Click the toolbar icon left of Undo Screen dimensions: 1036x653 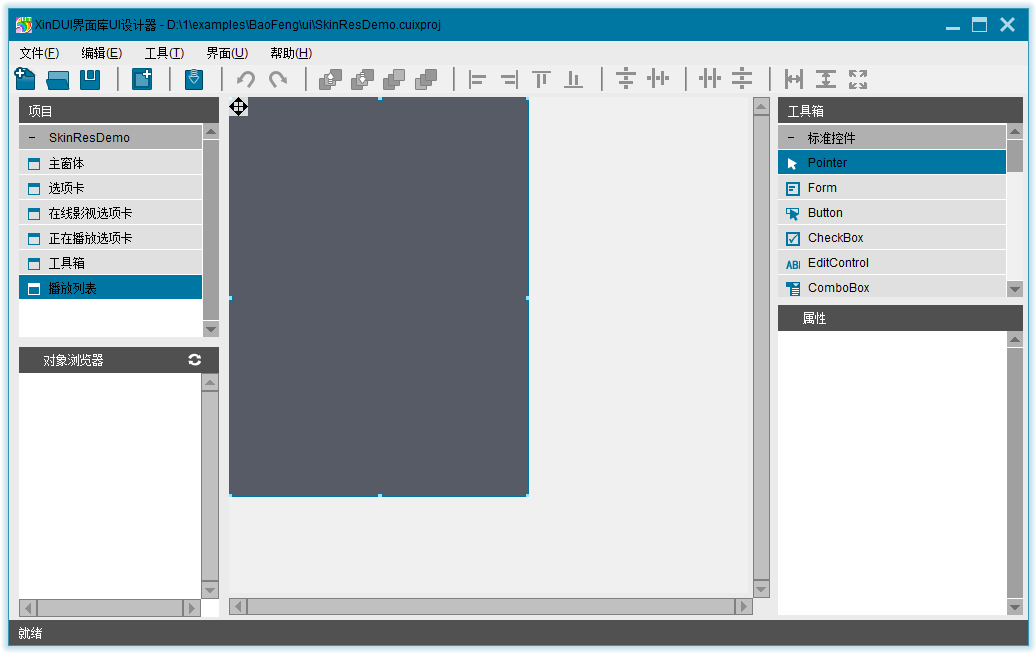194,79
